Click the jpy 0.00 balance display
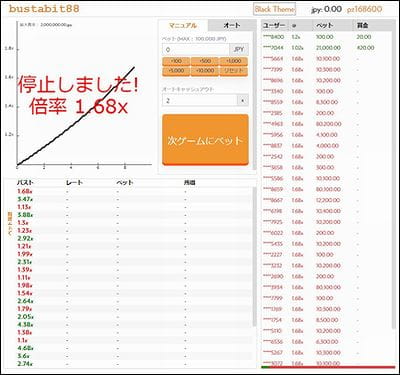The width and height of the screenshot is (400, 375). 326,9
